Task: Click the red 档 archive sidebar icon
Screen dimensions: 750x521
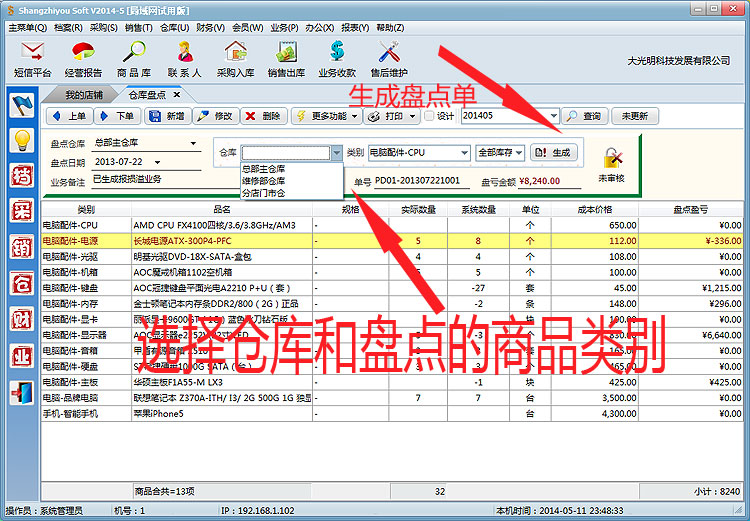Action: pyautogui.click(x=22, y=176)
